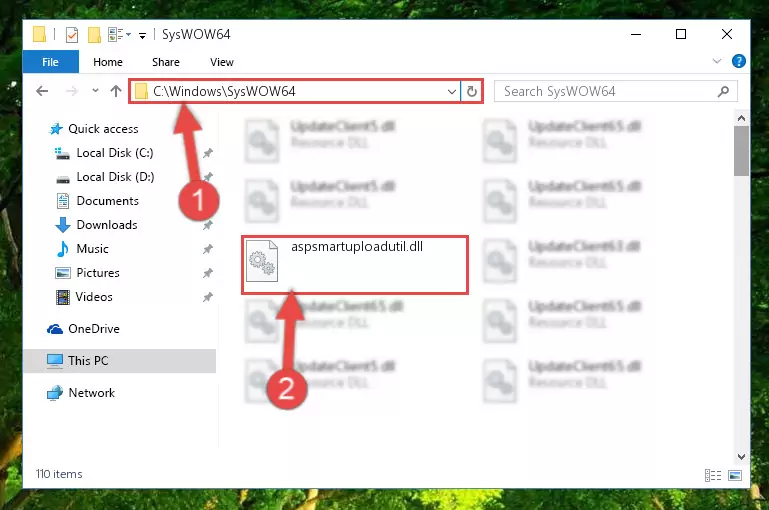Click the Downloads blue arrow icon
769x510 pixels.
click(62, 225)
